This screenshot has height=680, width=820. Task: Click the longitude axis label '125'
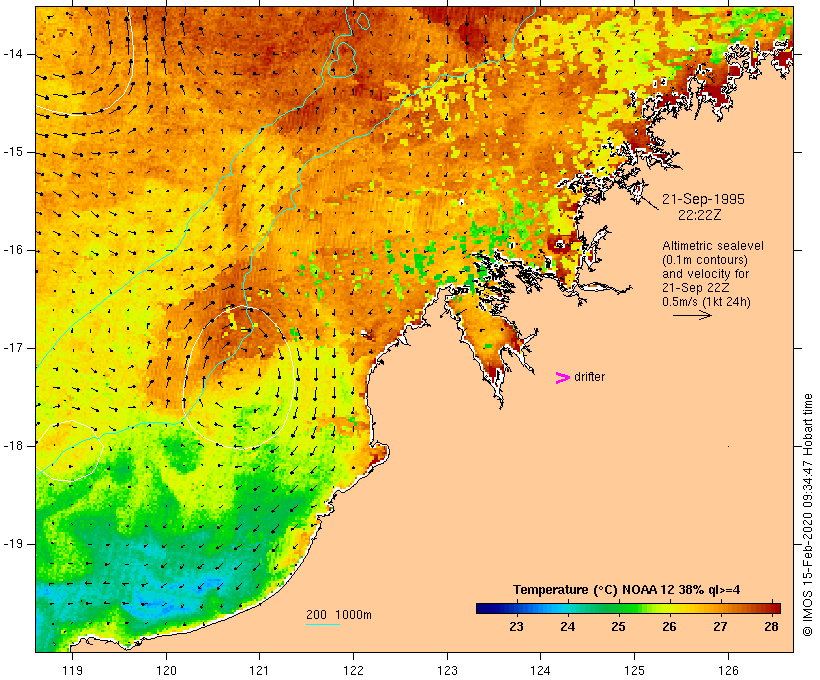tap(635, 671)
